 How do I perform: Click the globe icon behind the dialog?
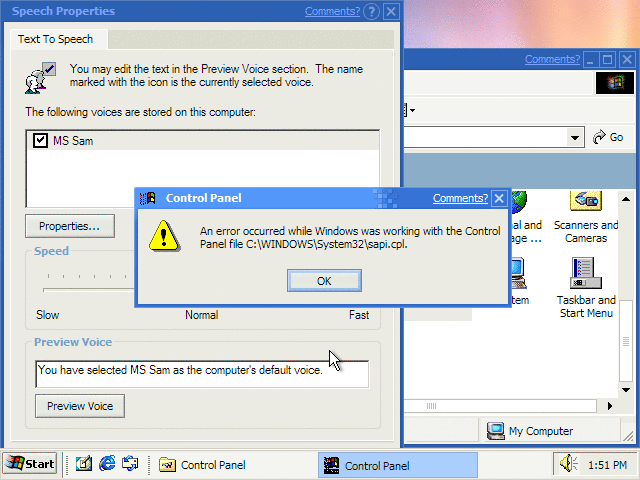click(519, 202)
